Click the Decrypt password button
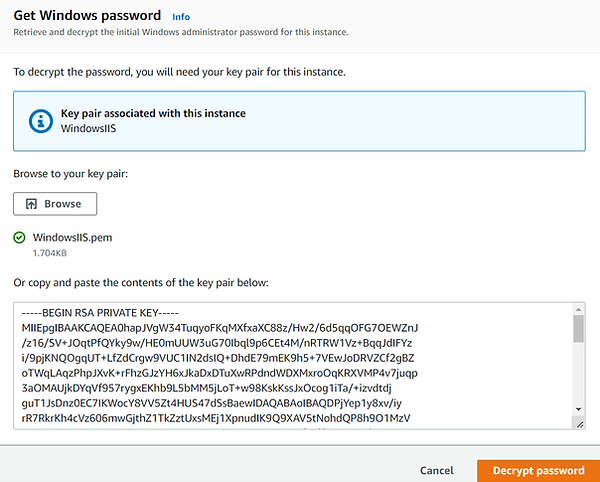This screenshot has width=600, height=482. [x=538, y=471]
